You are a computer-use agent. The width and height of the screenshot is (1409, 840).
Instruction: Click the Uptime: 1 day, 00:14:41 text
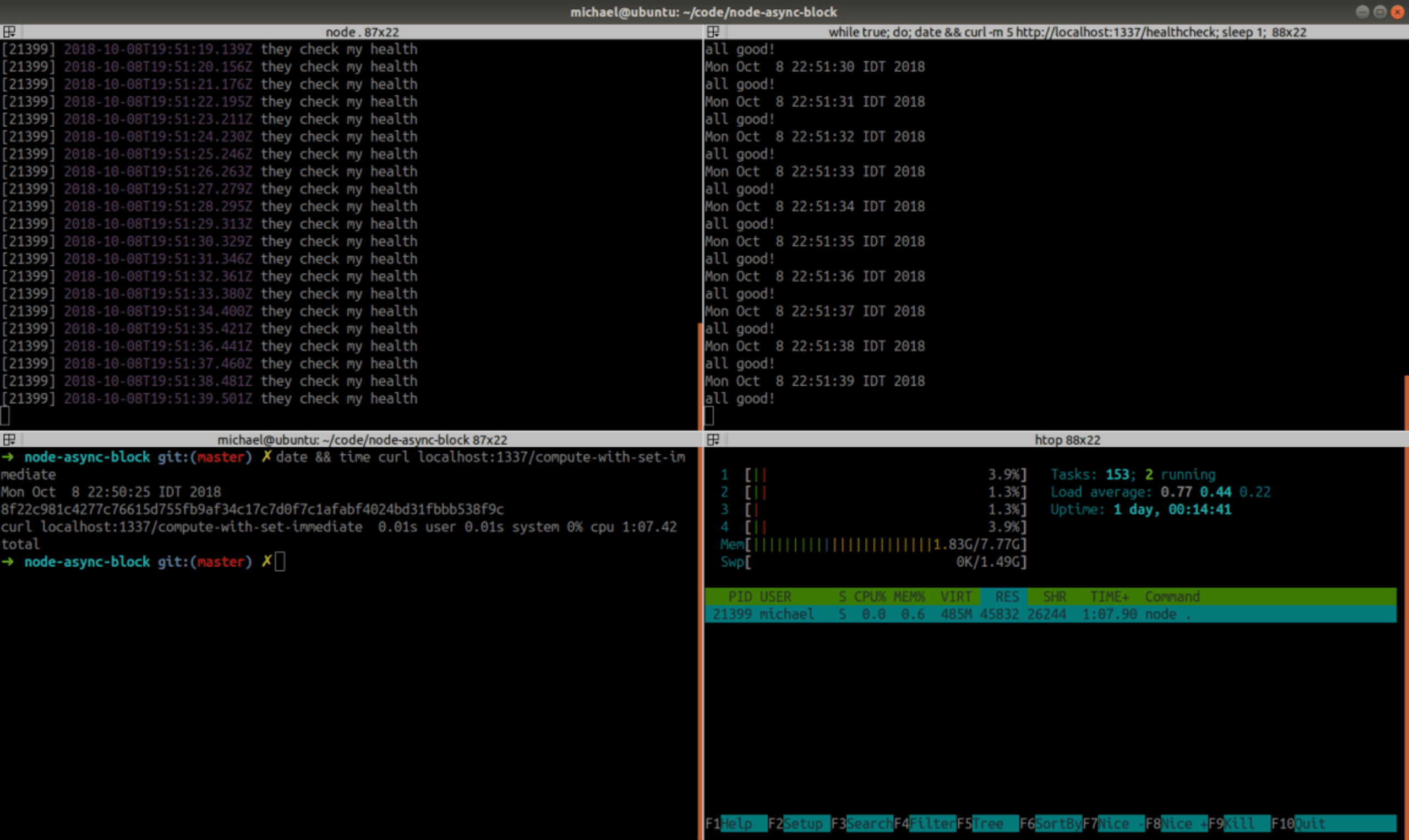(1140, 509)
